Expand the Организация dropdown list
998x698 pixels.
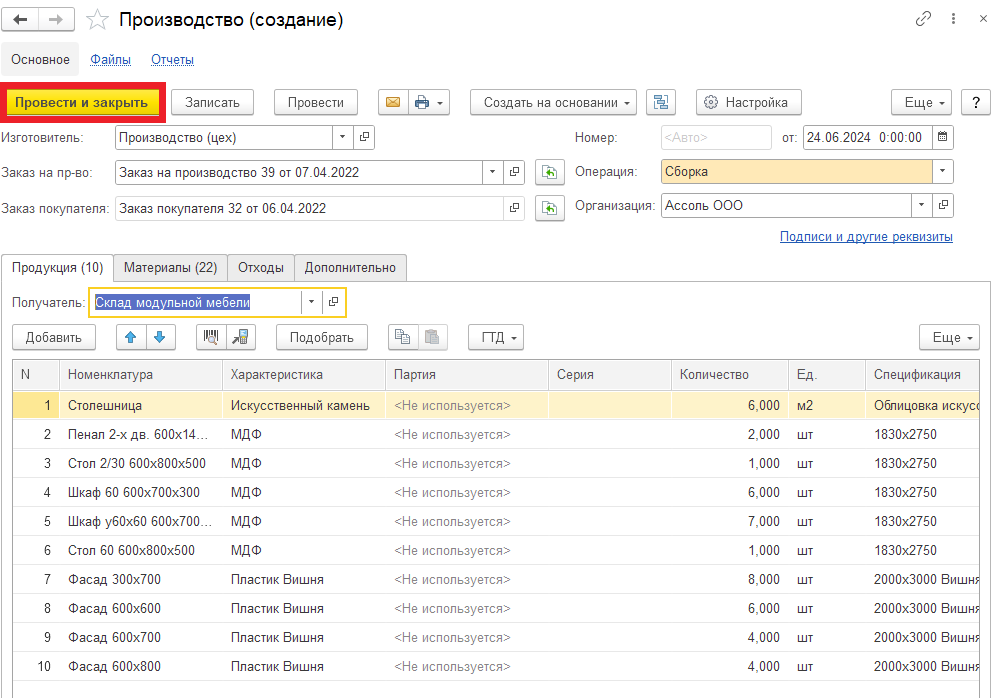922,205
